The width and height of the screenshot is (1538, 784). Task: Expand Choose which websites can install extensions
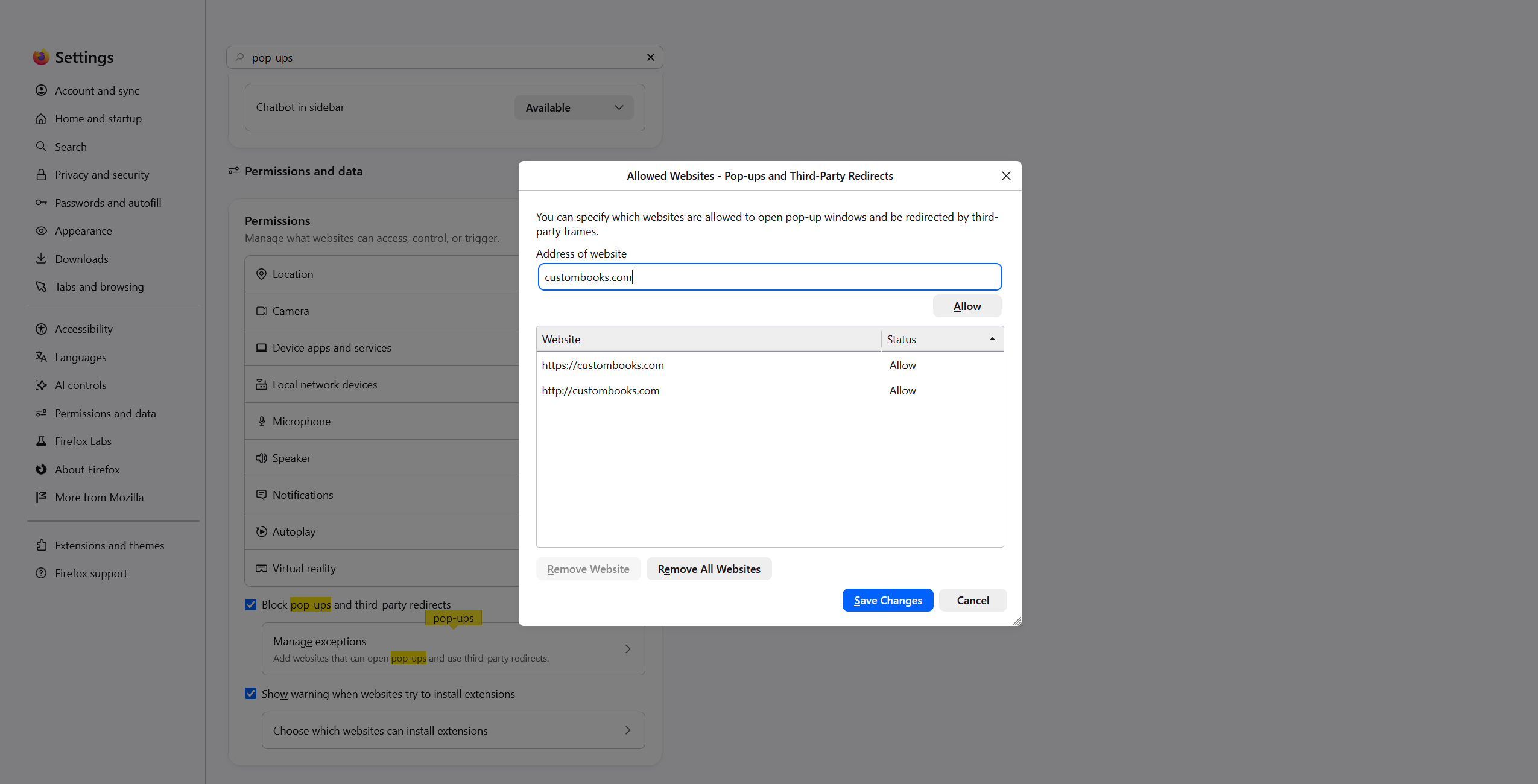(x=453, y=730)
